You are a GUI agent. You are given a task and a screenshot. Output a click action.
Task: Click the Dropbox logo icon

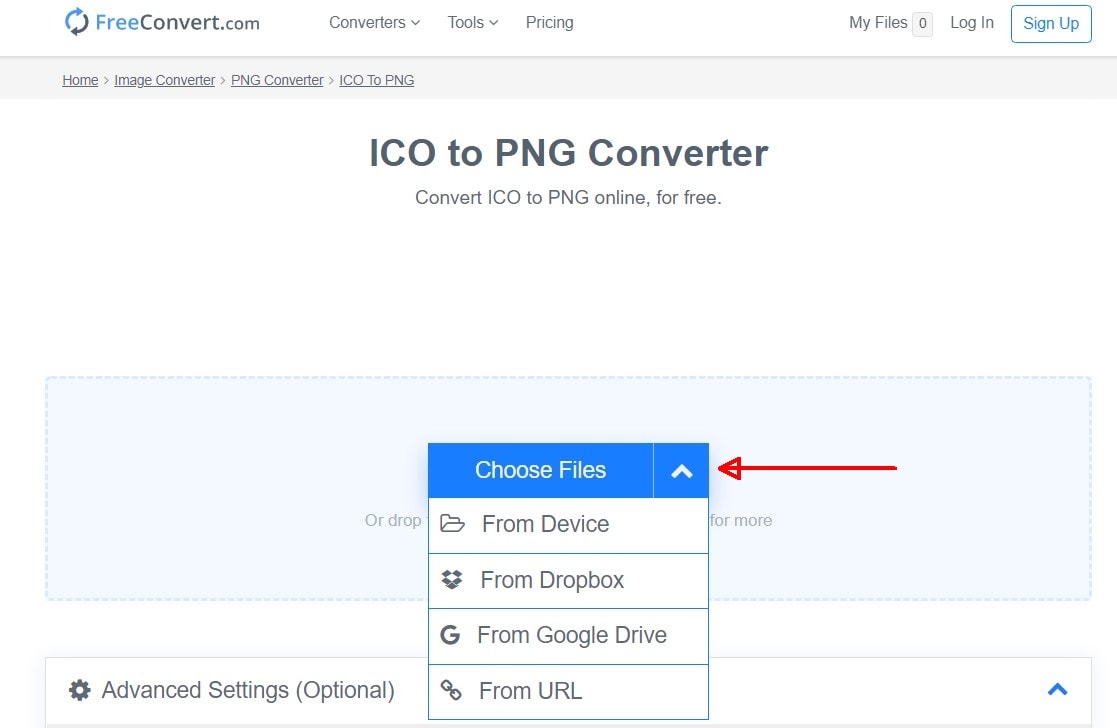pos(452,580)
